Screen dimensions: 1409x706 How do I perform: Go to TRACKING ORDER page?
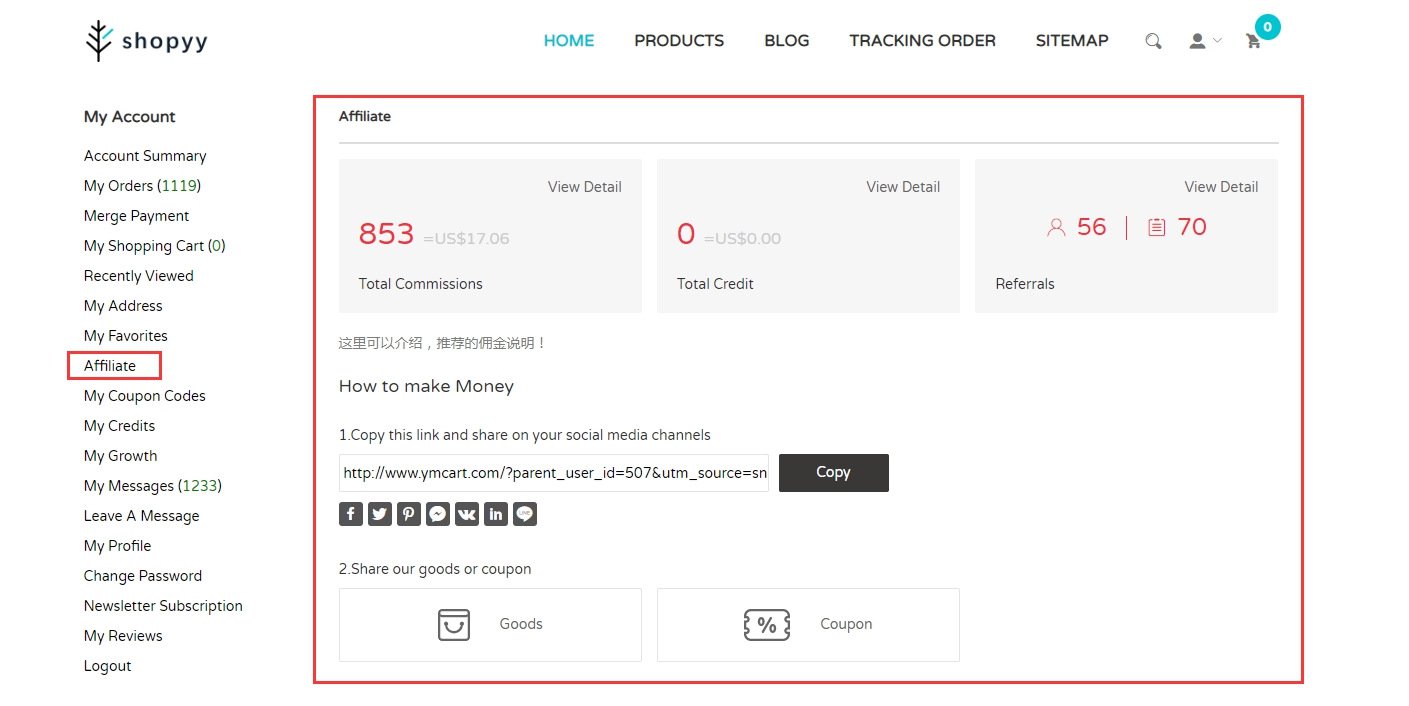tap(922, 41)
